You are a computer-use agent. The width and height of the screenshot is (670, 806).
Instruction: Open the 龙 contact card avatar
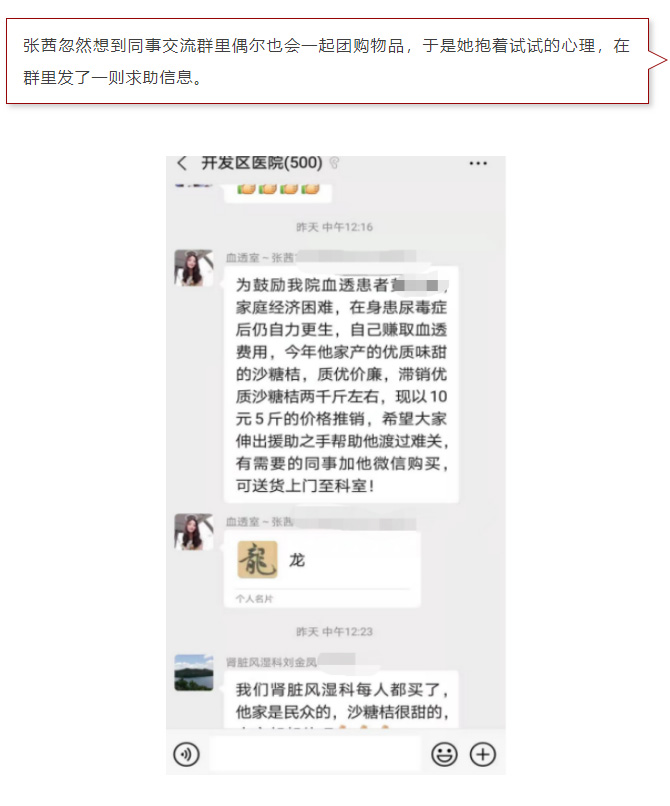tap(258, 560)
